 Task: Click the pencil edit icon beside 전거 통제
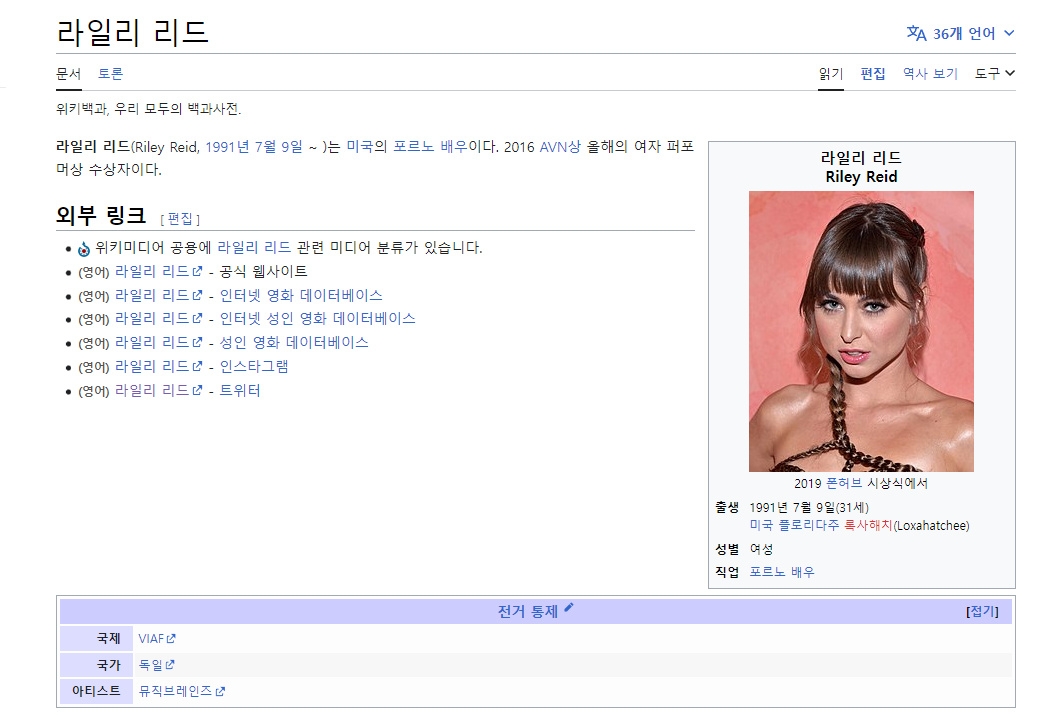[569, 607]
